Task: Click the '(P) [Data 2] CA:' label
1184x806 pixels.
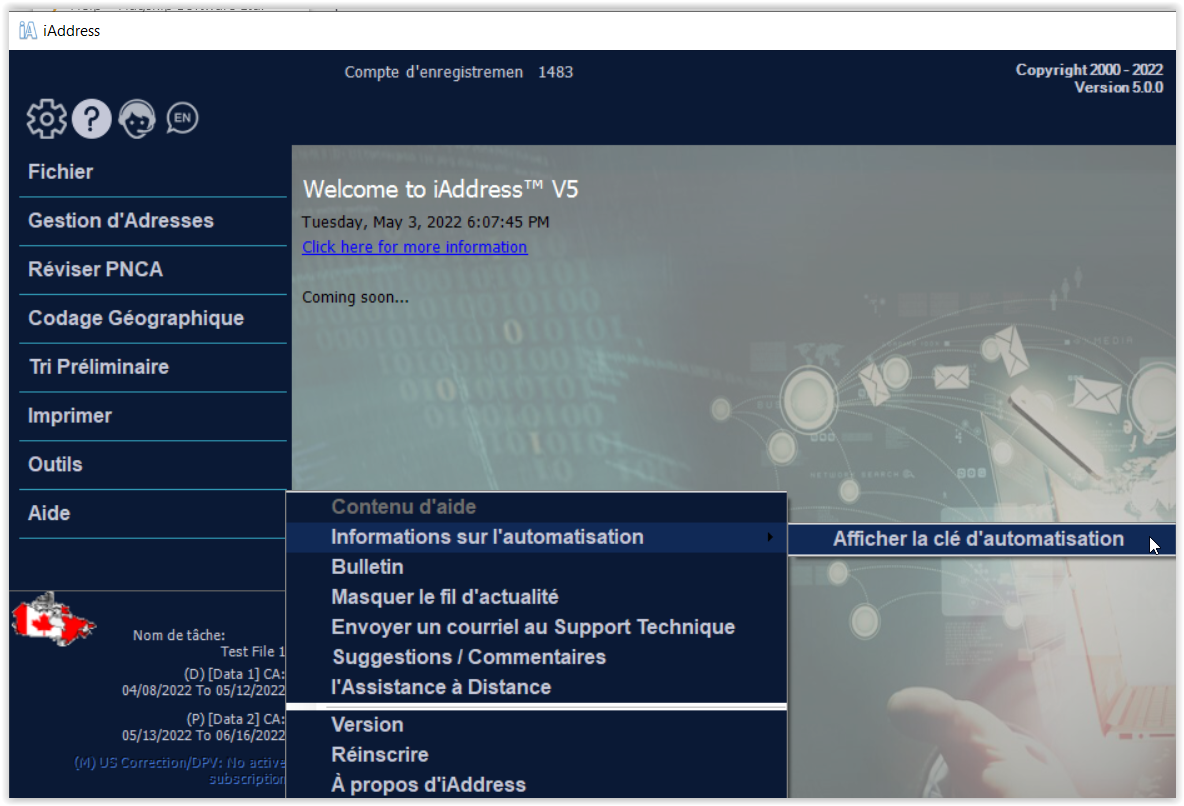Action: 236,719
